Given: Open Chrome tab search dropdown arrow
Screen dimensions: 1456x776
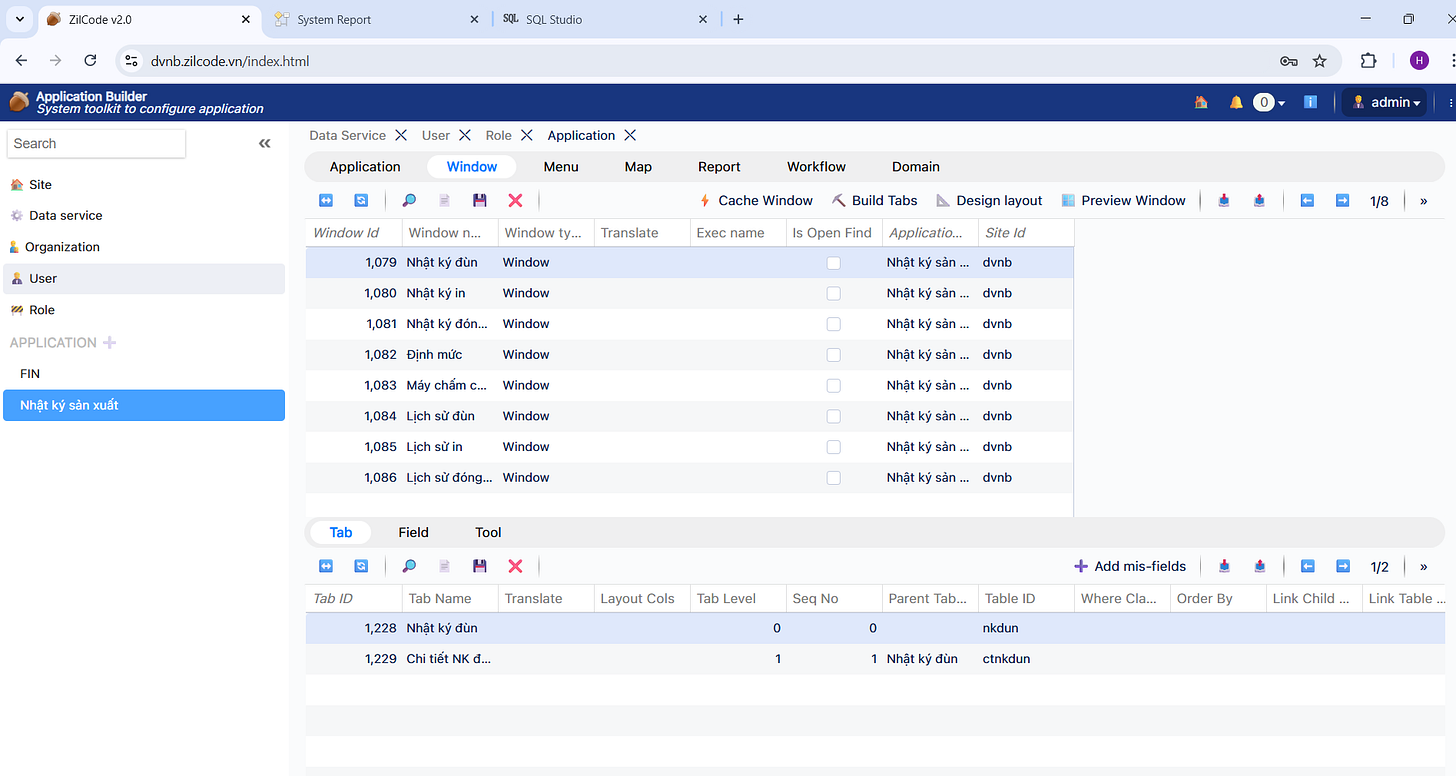Looking at the screenshot, I should click(19, 19).
